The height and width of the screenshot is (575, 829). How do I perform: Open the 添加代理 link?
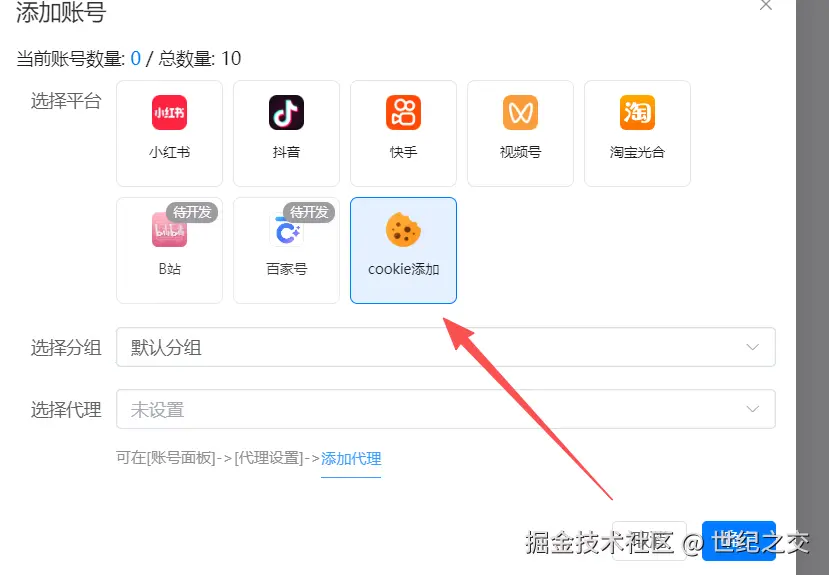tap(351, 458)
